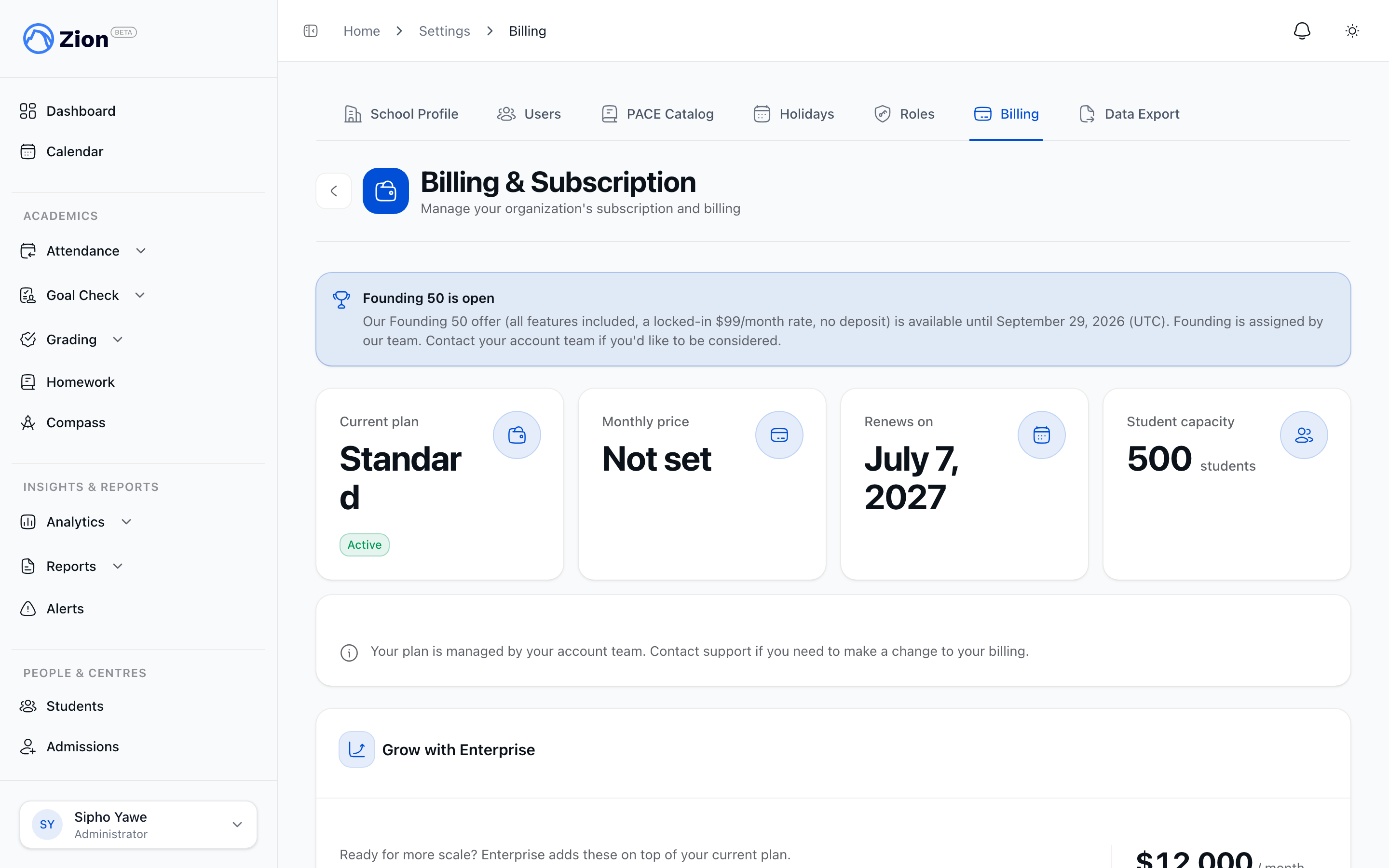Click the Current plan wallet icon
This screenshot has height=868, width=1389.
[x=517, y=435]
